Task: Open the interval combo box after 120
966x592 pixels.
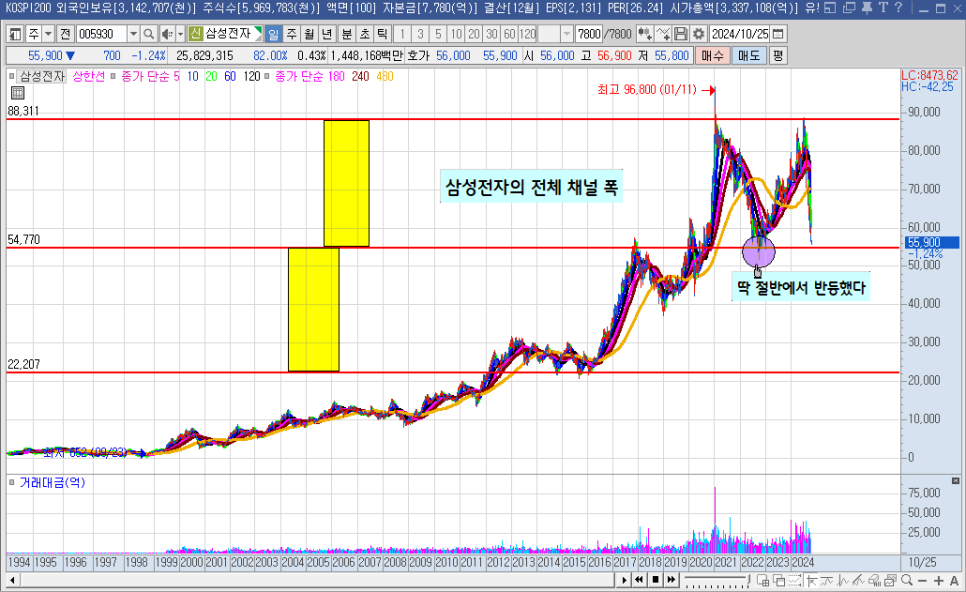Action: pyautogui.click(x=556, y=34)
